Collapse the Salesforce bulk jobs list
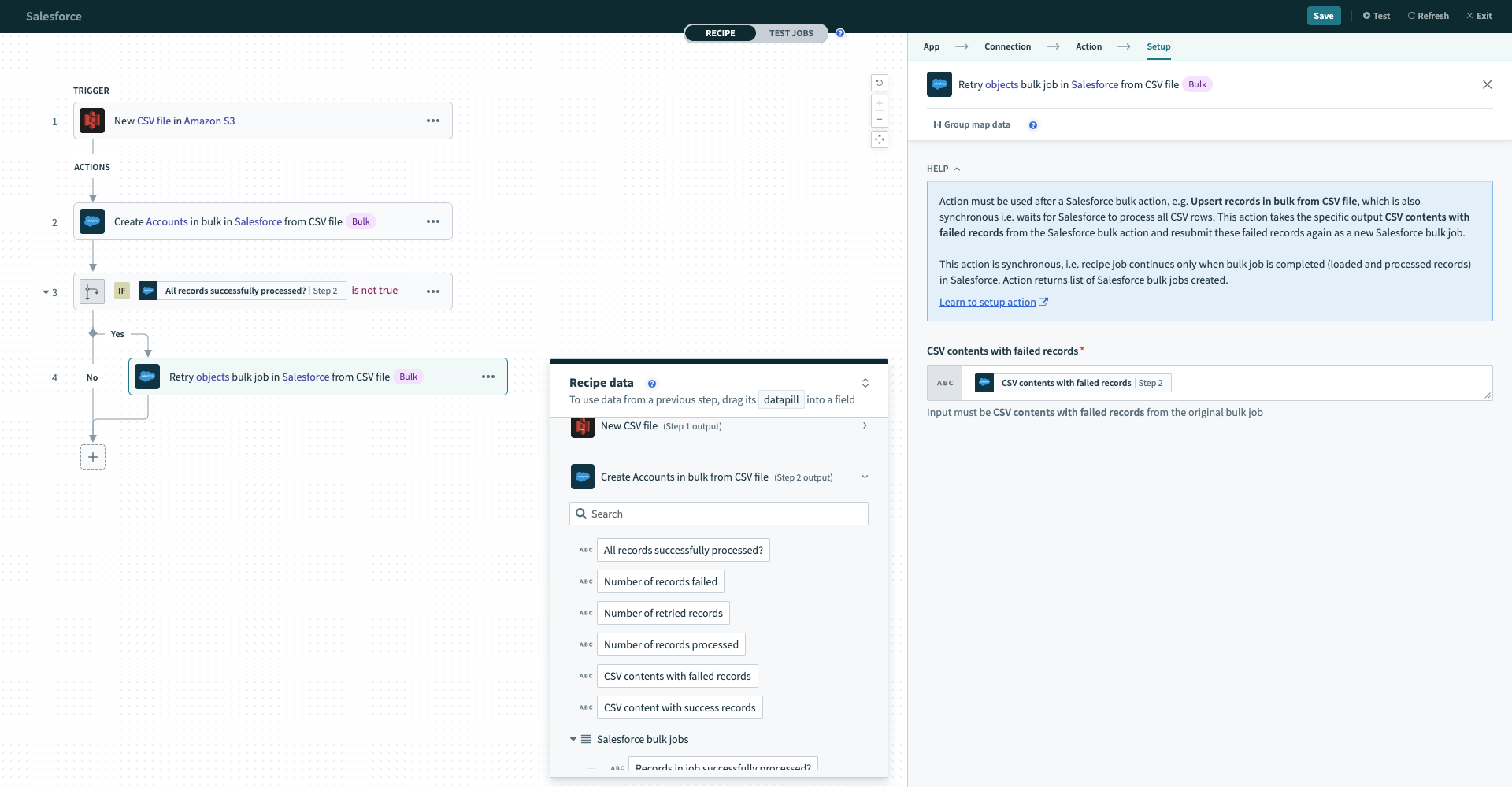Viewport: 1512px width, 787px height. pyautogui.click(x=574, y=739)
